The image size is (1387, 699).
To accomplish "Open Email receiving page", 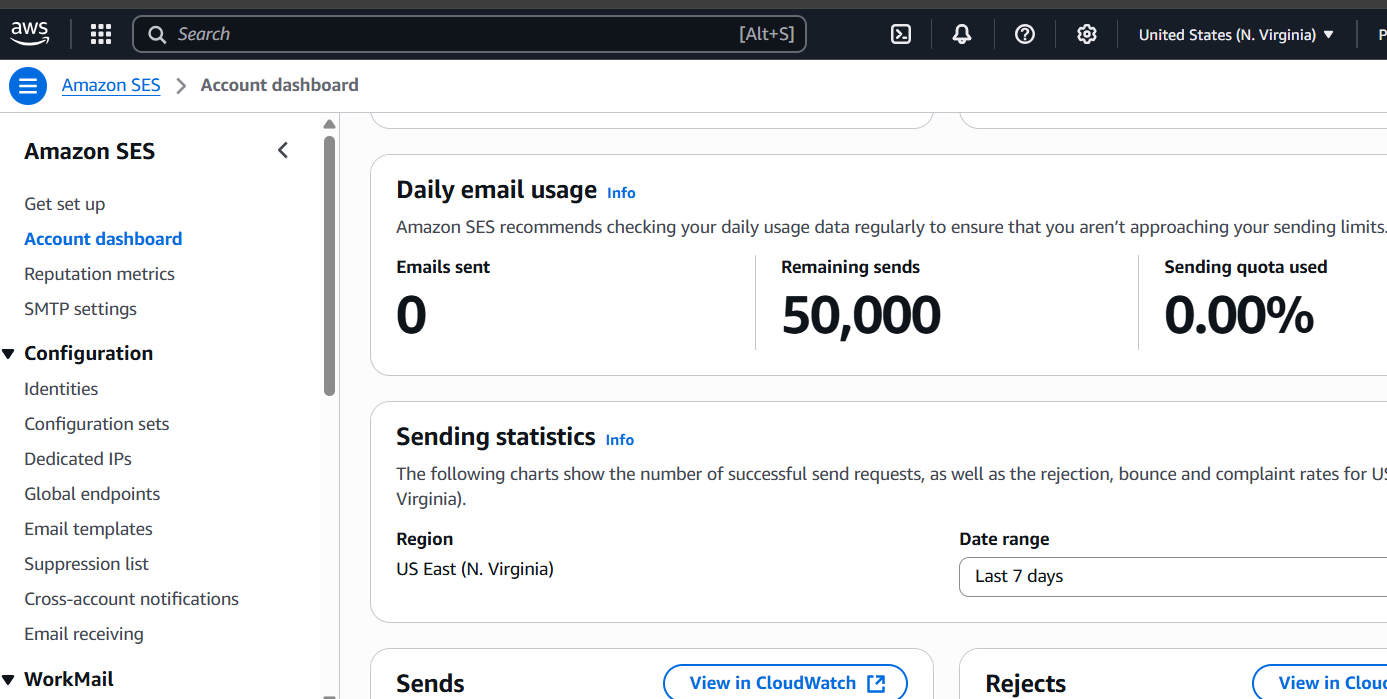I will tap(84, 634).
